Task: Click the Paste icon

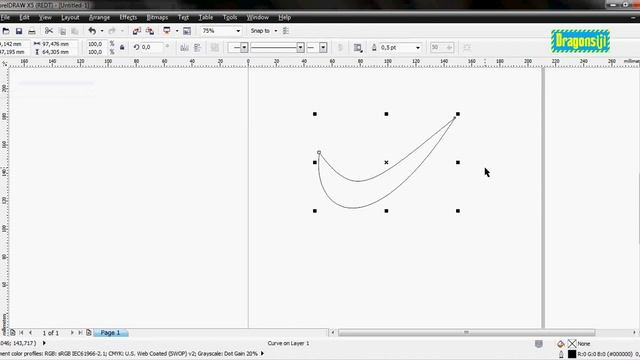Action: [75, 31]
